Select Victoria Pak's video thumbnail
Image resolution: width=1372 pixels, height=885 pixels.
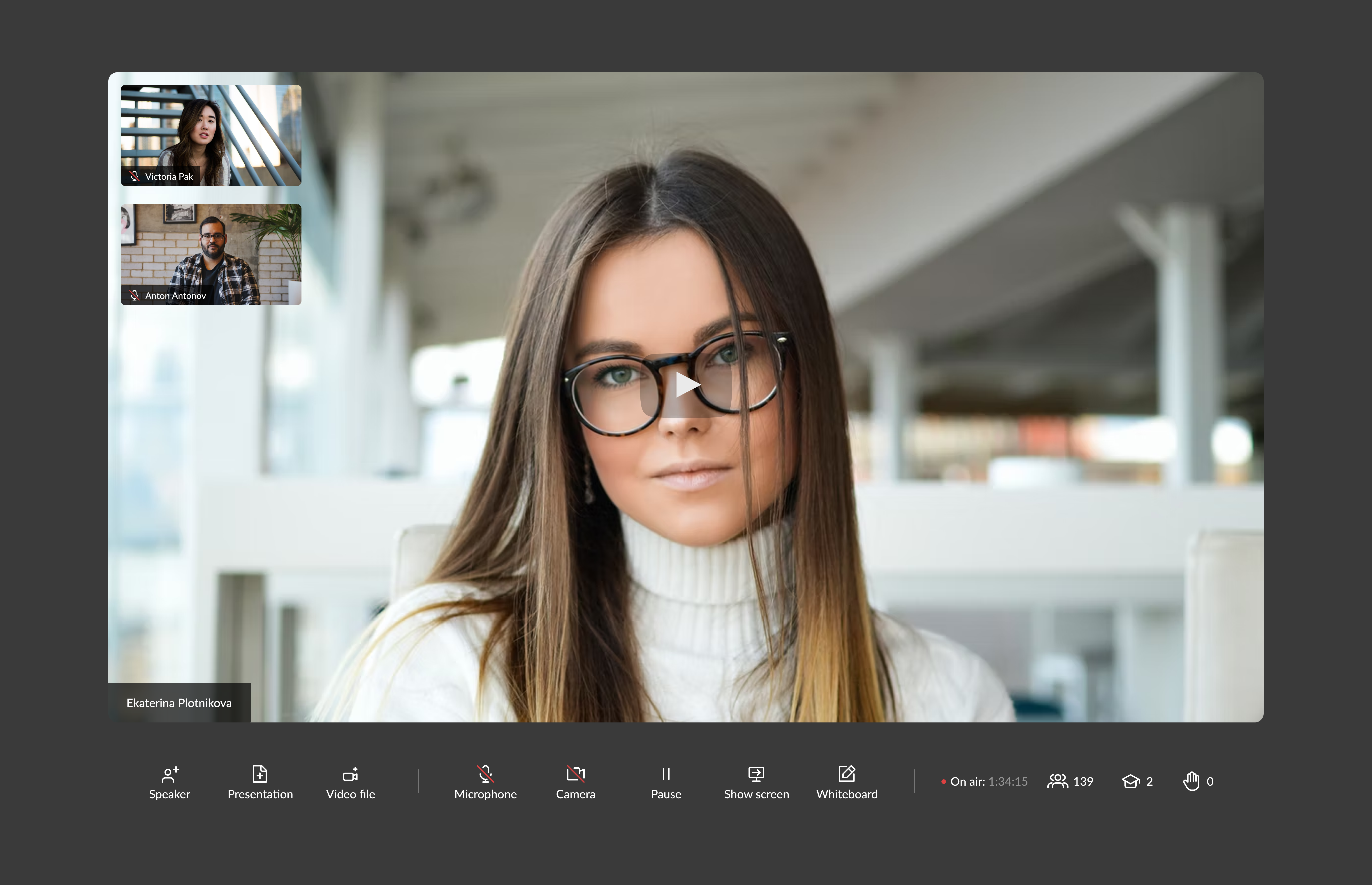coord(211,135)
